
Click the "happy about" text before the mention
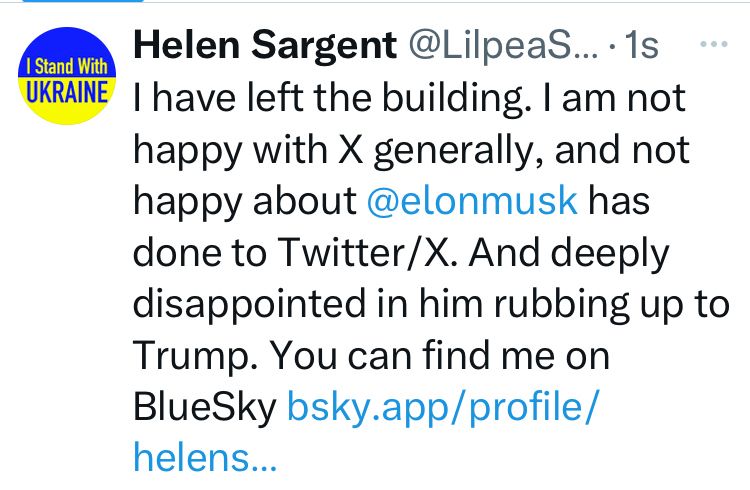coord(244,201)
